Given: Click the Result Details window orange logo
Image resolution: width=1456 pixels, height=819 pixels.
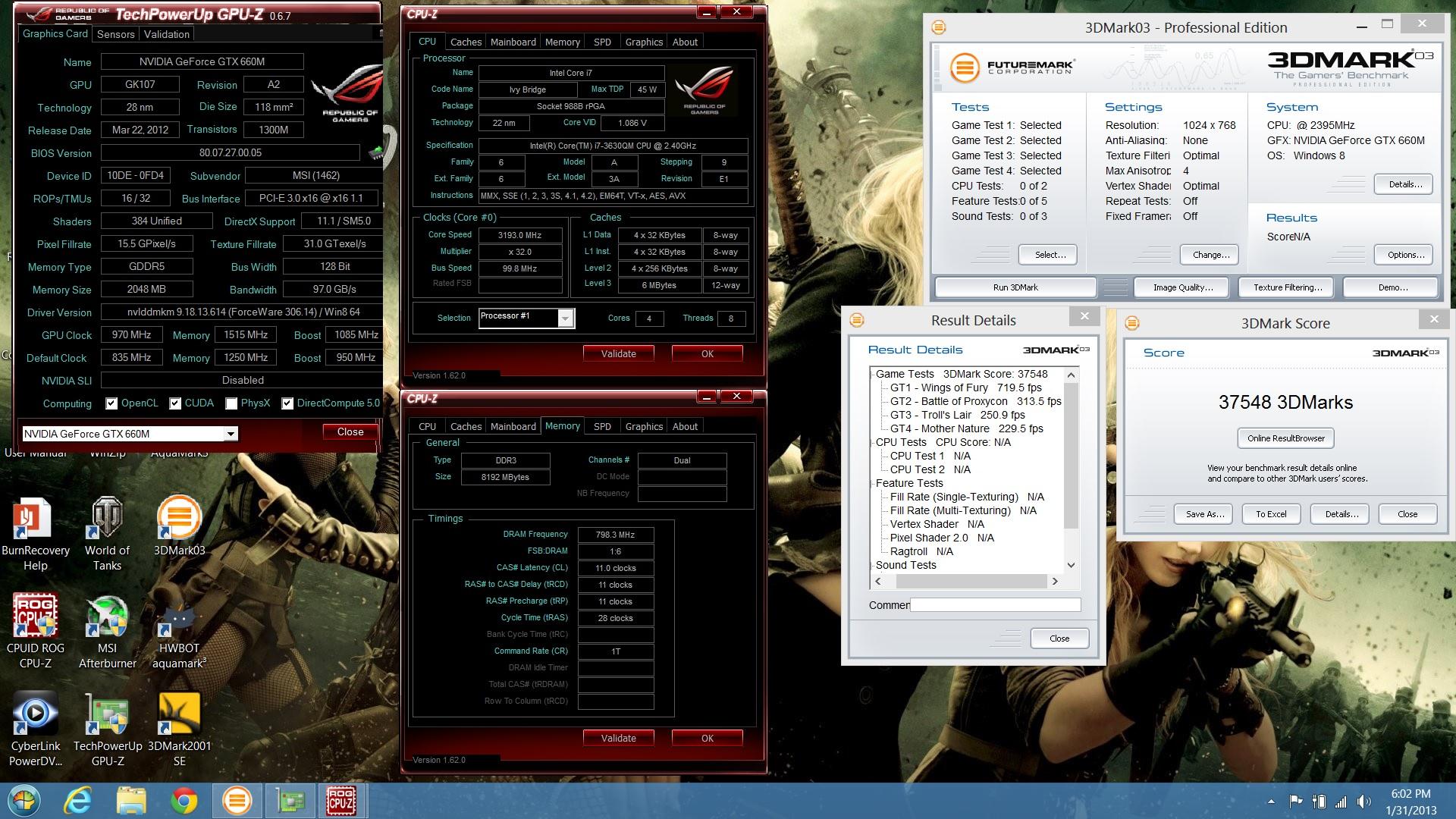Looking at the screenshot, I should [857, 320].
